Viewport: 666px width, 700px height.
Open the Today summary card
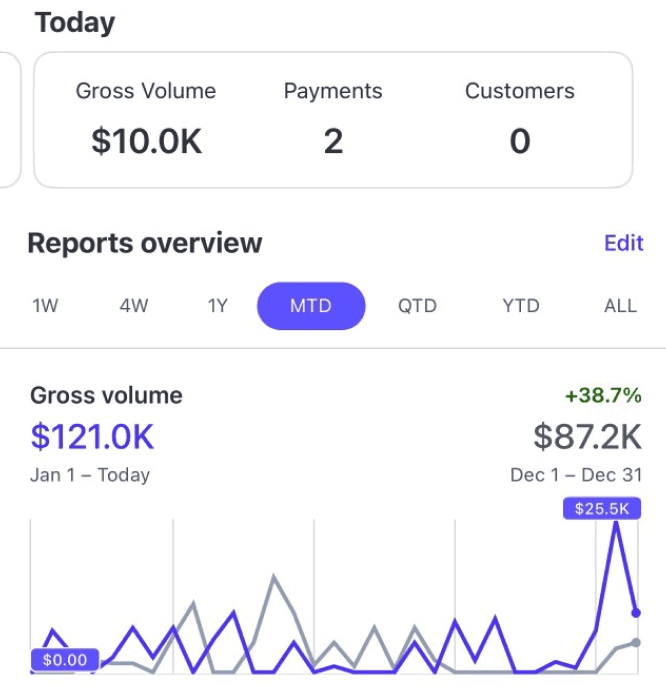(x=333, y=120)
